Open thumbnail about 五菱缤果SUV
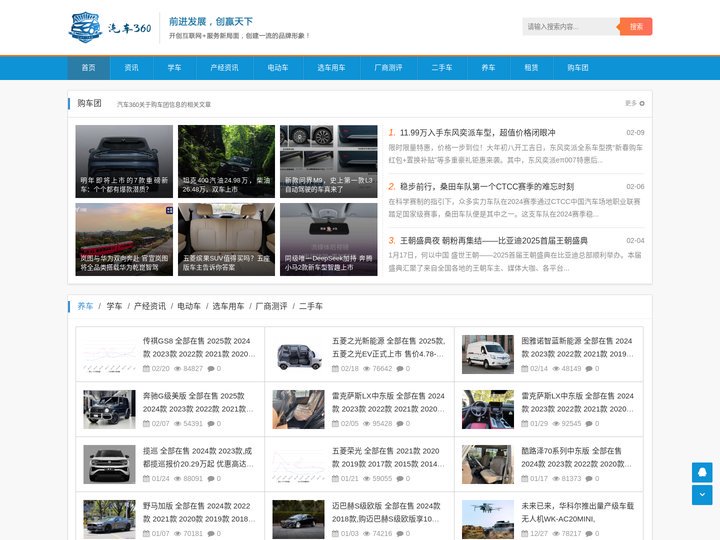This screenshot has width=720, height=540. click(x=226, y=239)
